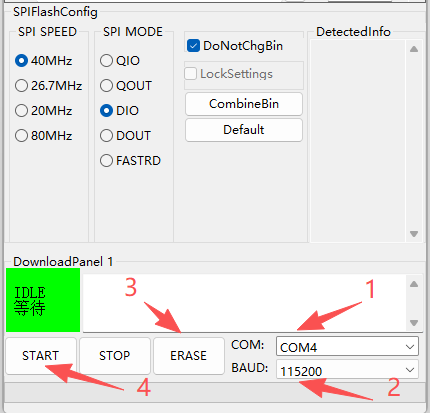Click the Default button
430x413 pixels.
click(244, 130)
